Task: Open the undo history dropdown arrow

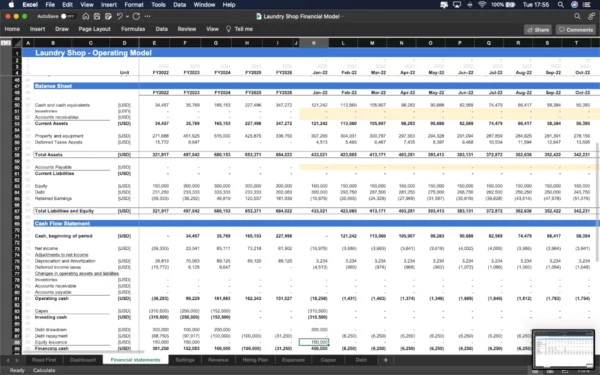Action: pos(127,16)
